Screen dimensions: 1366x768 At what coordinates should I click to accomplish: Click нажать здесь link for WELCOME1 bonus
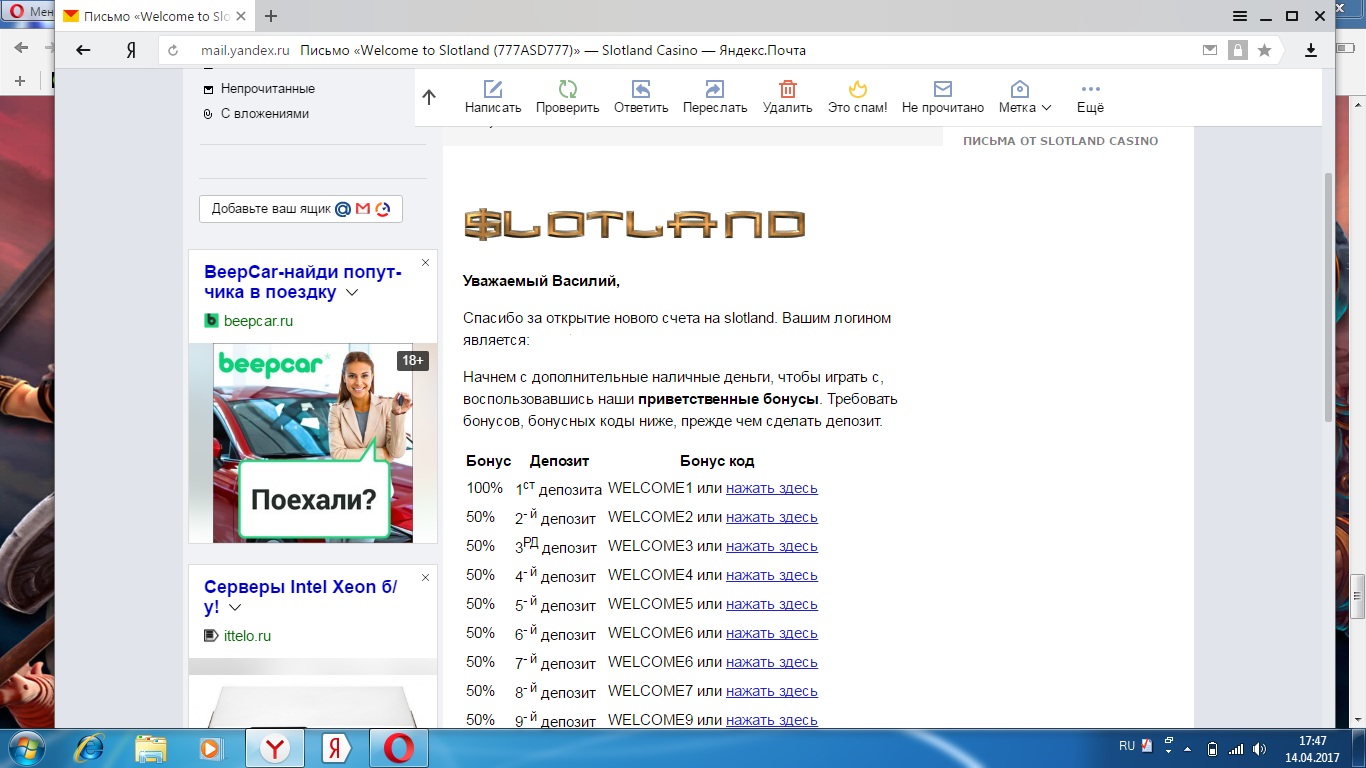point(771,488)
